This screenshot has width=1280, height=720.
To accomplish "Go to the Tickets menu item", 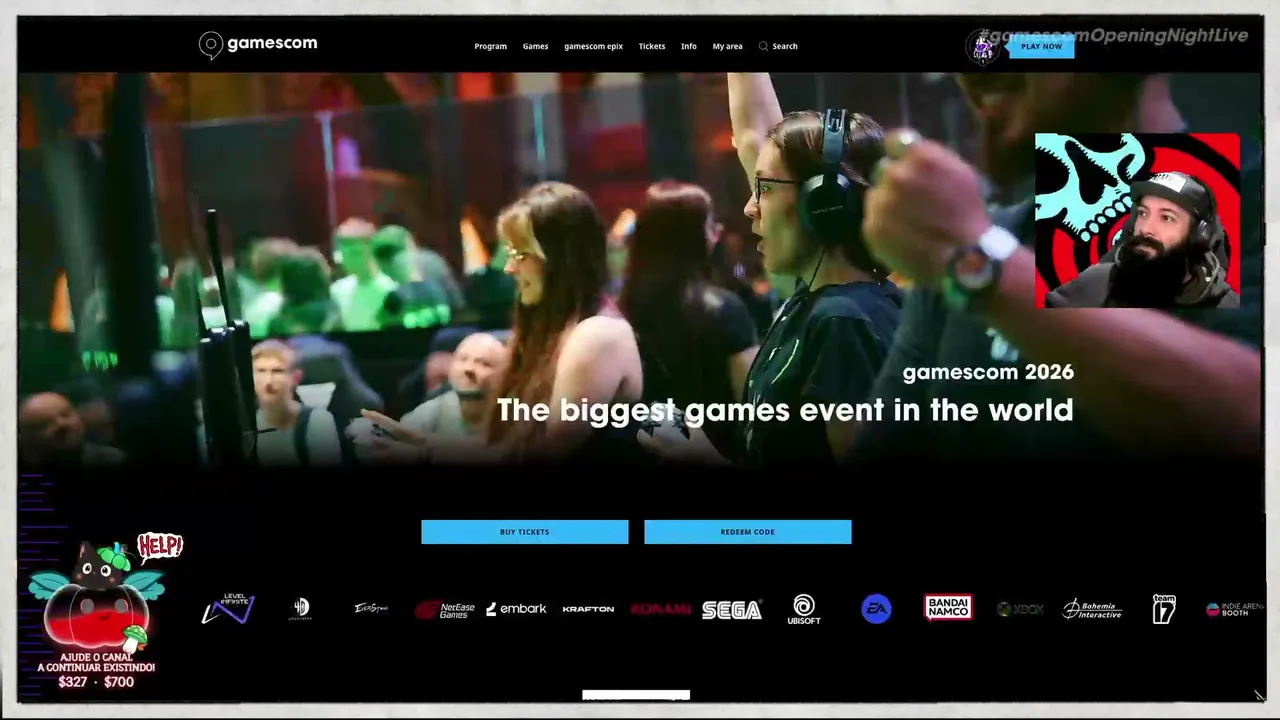I will [652, 46].
